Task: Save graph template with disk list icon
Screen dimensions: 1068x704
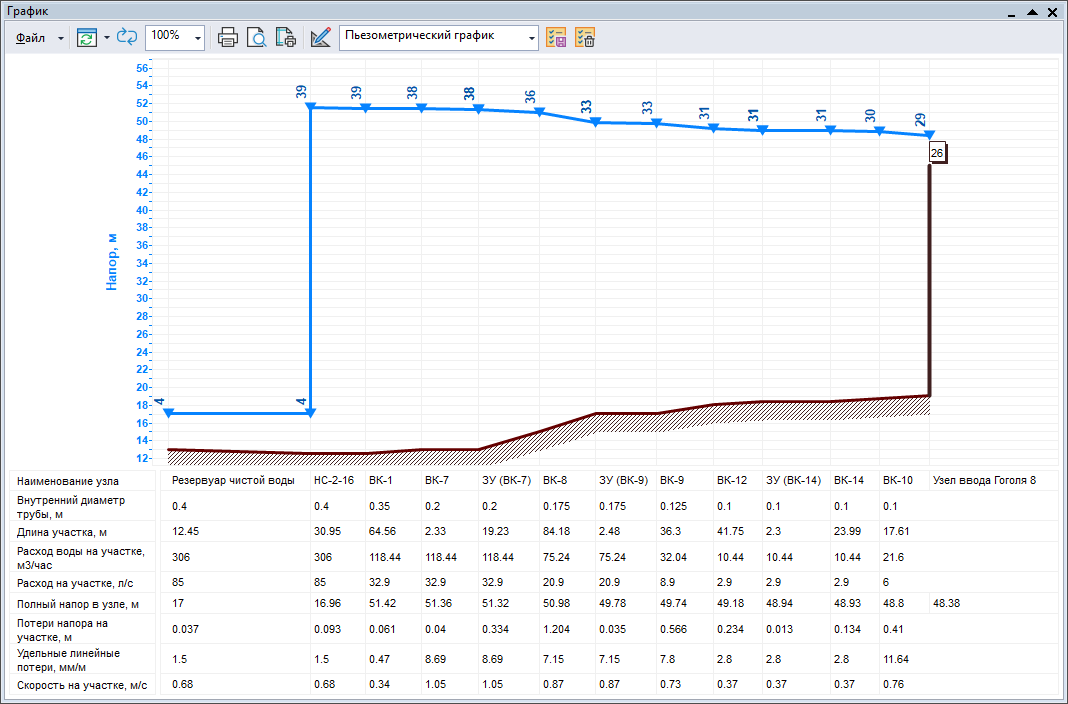Action: (x=557, y=38)
